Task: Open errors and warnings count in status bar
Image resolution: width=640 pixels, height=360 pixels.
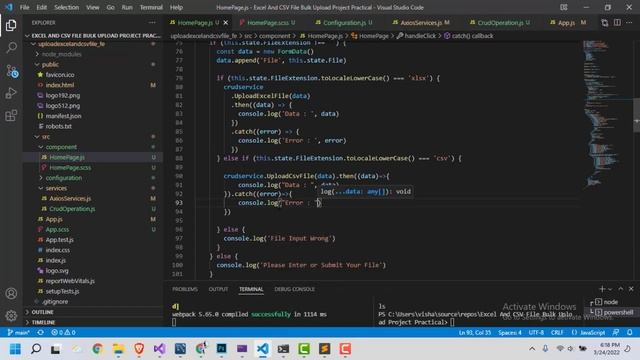Action: (63, 332)
